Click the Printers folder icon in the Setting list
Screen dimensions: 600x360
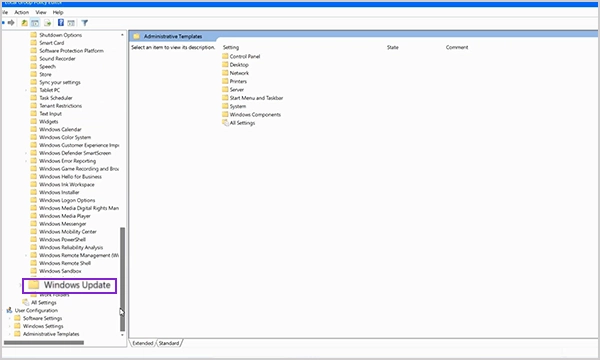[x=225, y=81]
